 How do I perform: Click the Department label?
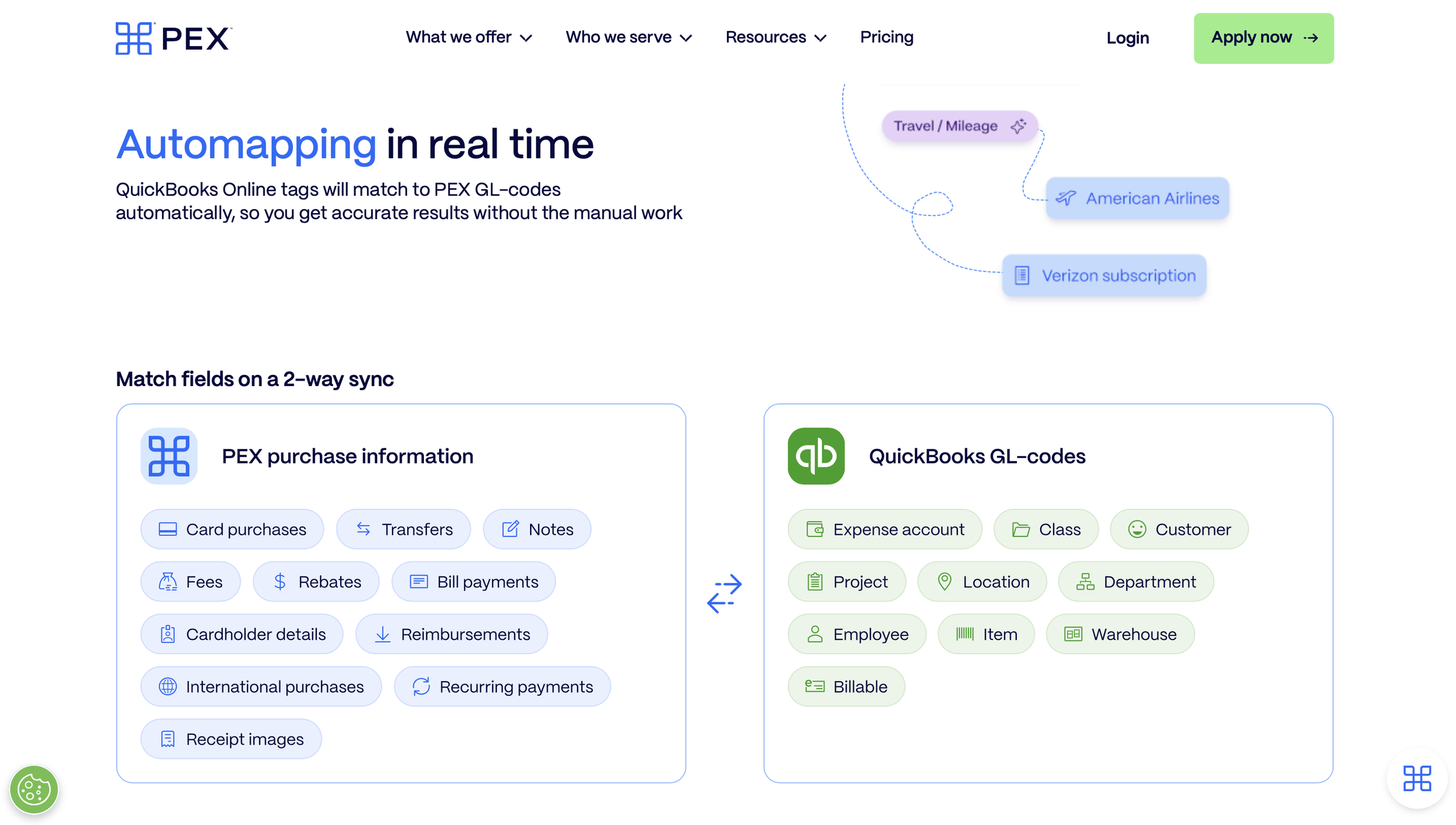(1150, 582)
